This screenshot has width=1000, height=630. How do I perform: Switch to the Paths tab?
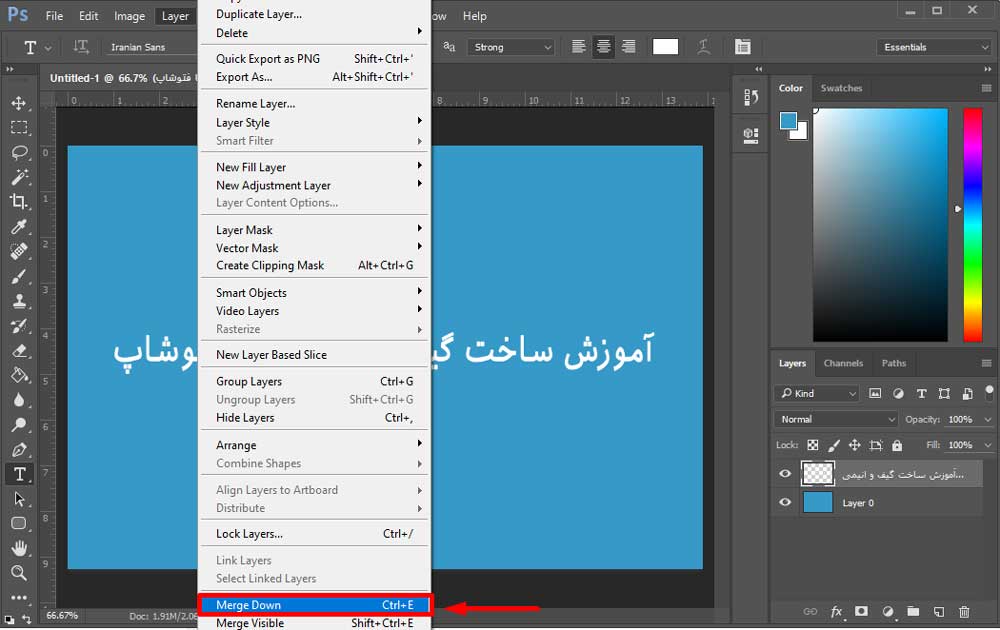[893, 363]
